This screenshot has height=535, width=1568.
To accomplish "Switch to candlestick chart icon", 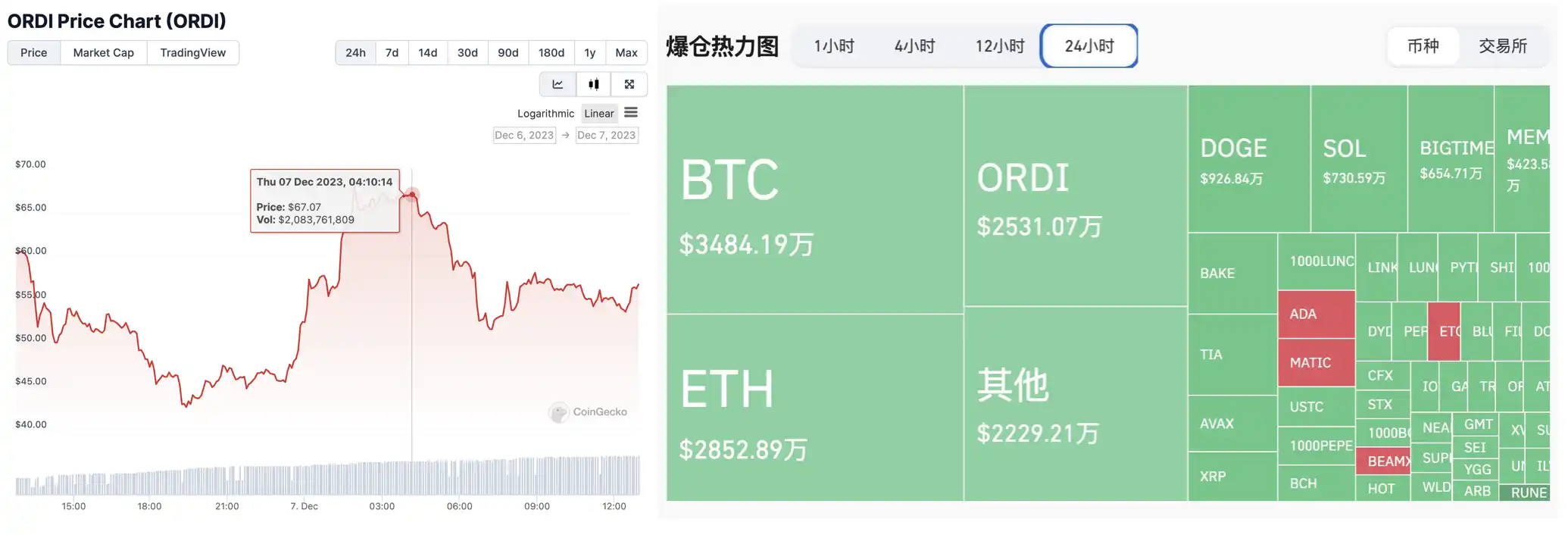I will coord(594,84).
